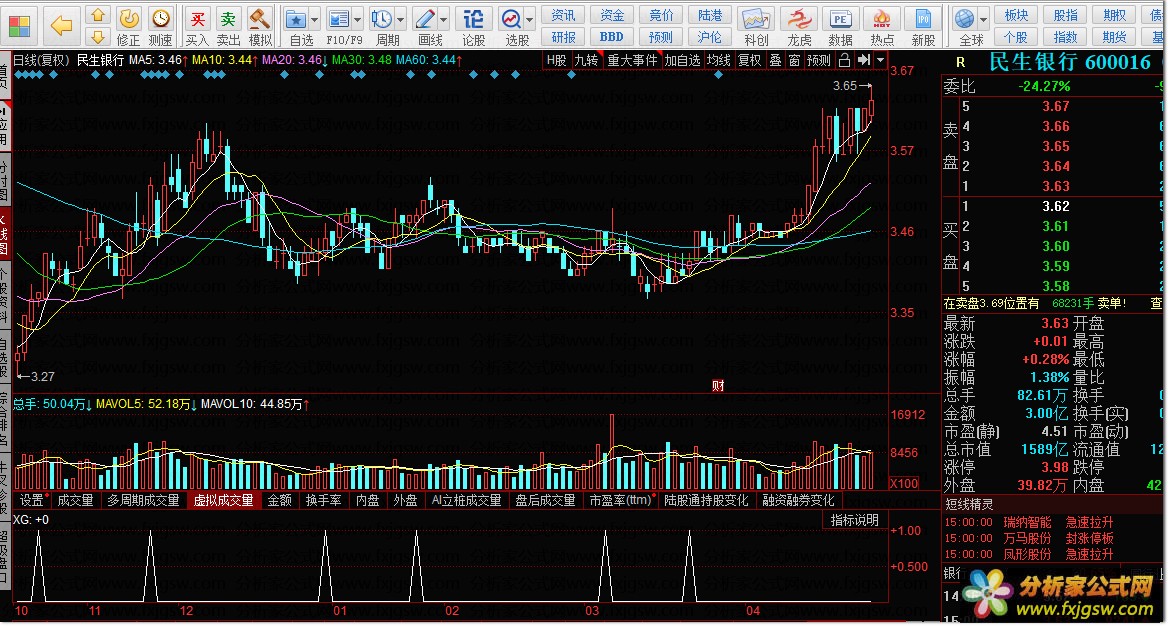The width and height of the screenshot is (1170, 626).
Task: Click the 指标说明 button
Action: pos(855,520)
